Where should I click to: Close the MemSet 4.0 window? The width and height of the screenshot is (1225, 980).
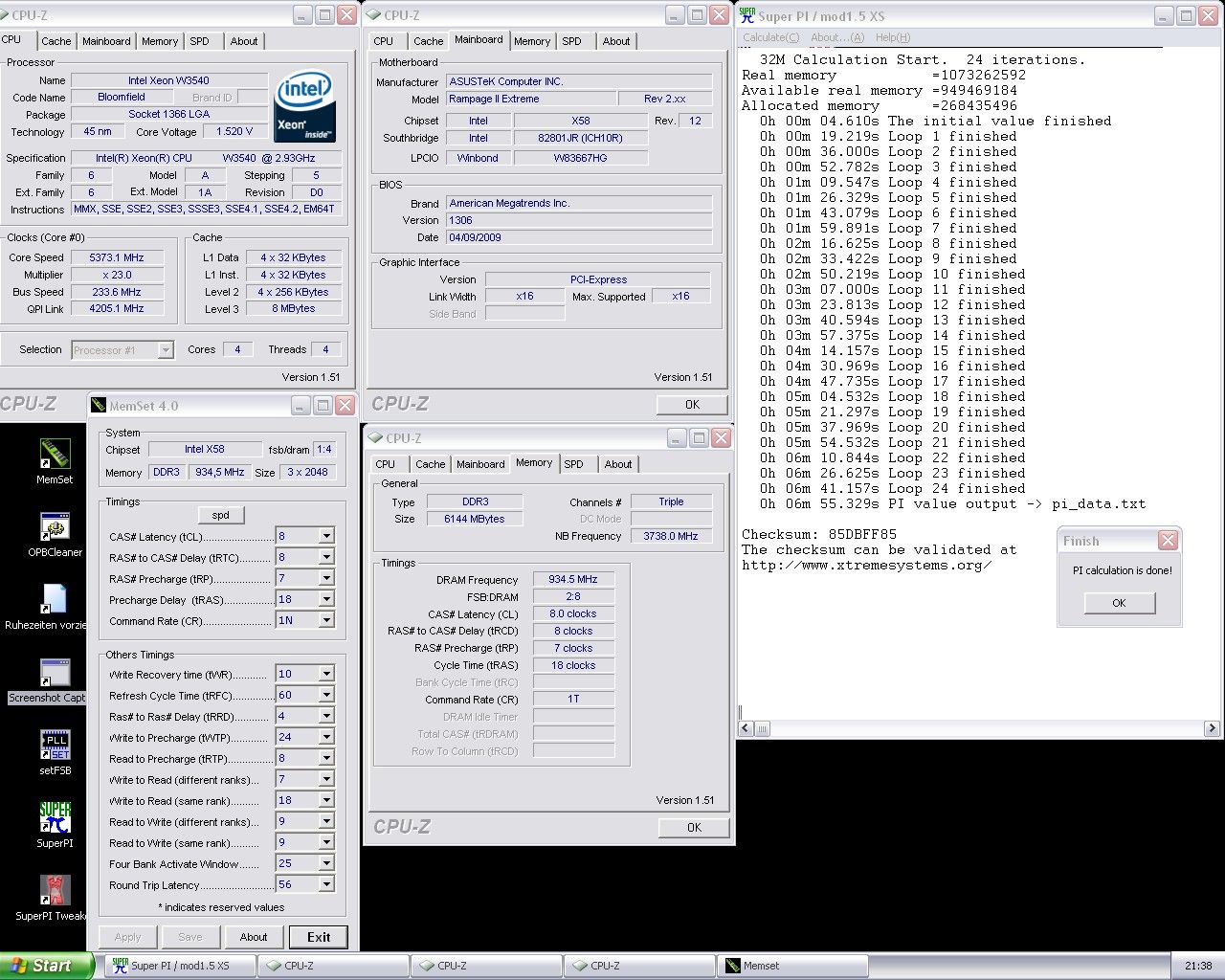click(x=345, y=406)
